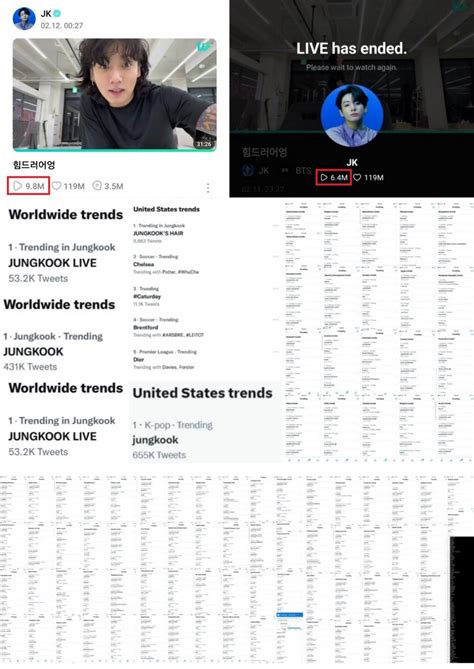
Task: Click JK's profile avatar on the post
Action: [24, 18]
